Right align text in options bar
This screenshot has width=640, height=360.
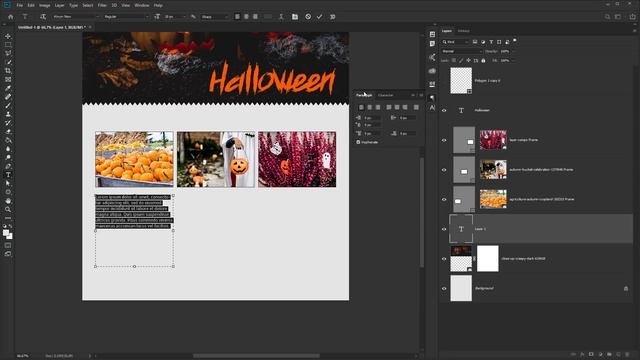pyautogui.click(x=255, y=17)
